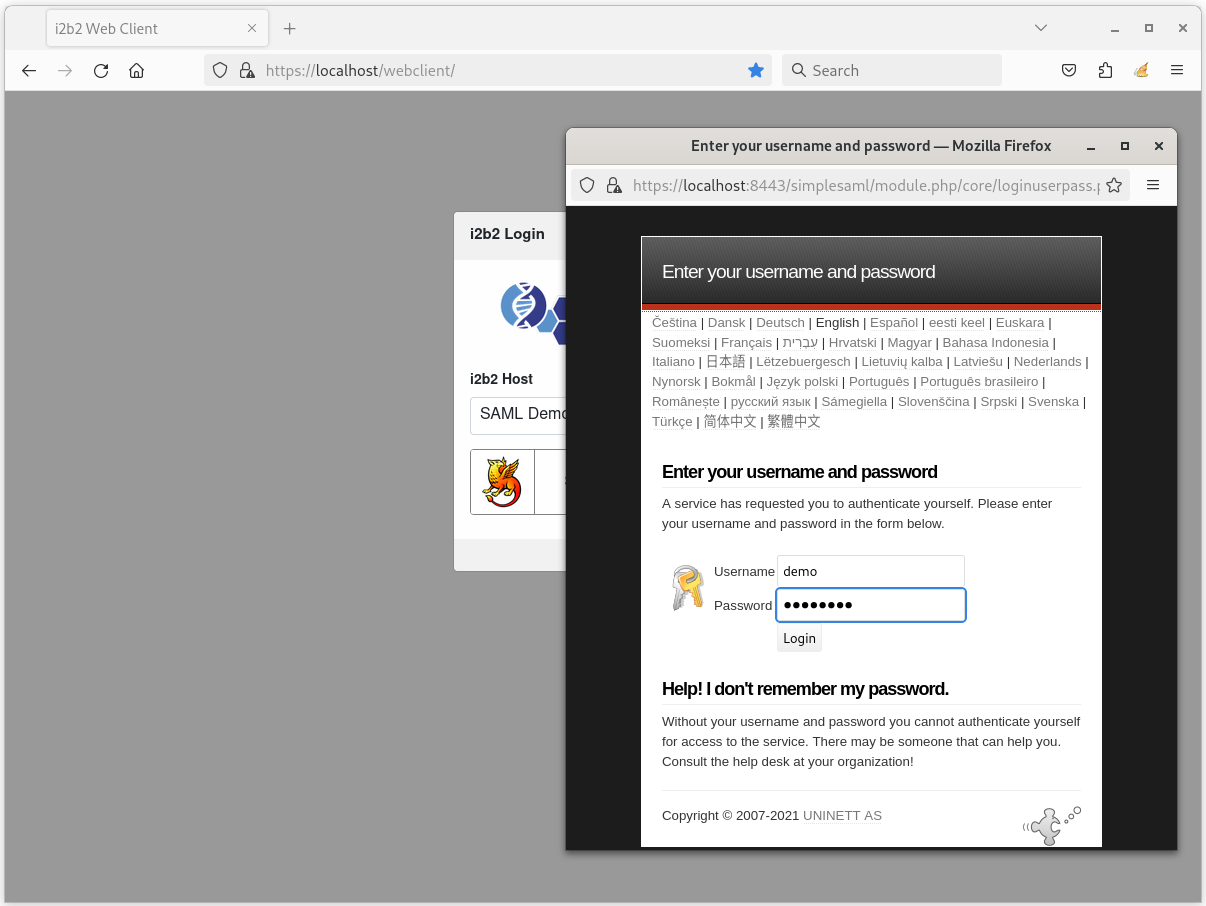
Task: Switch language to Magyar
Action: [x=910, y=342]
